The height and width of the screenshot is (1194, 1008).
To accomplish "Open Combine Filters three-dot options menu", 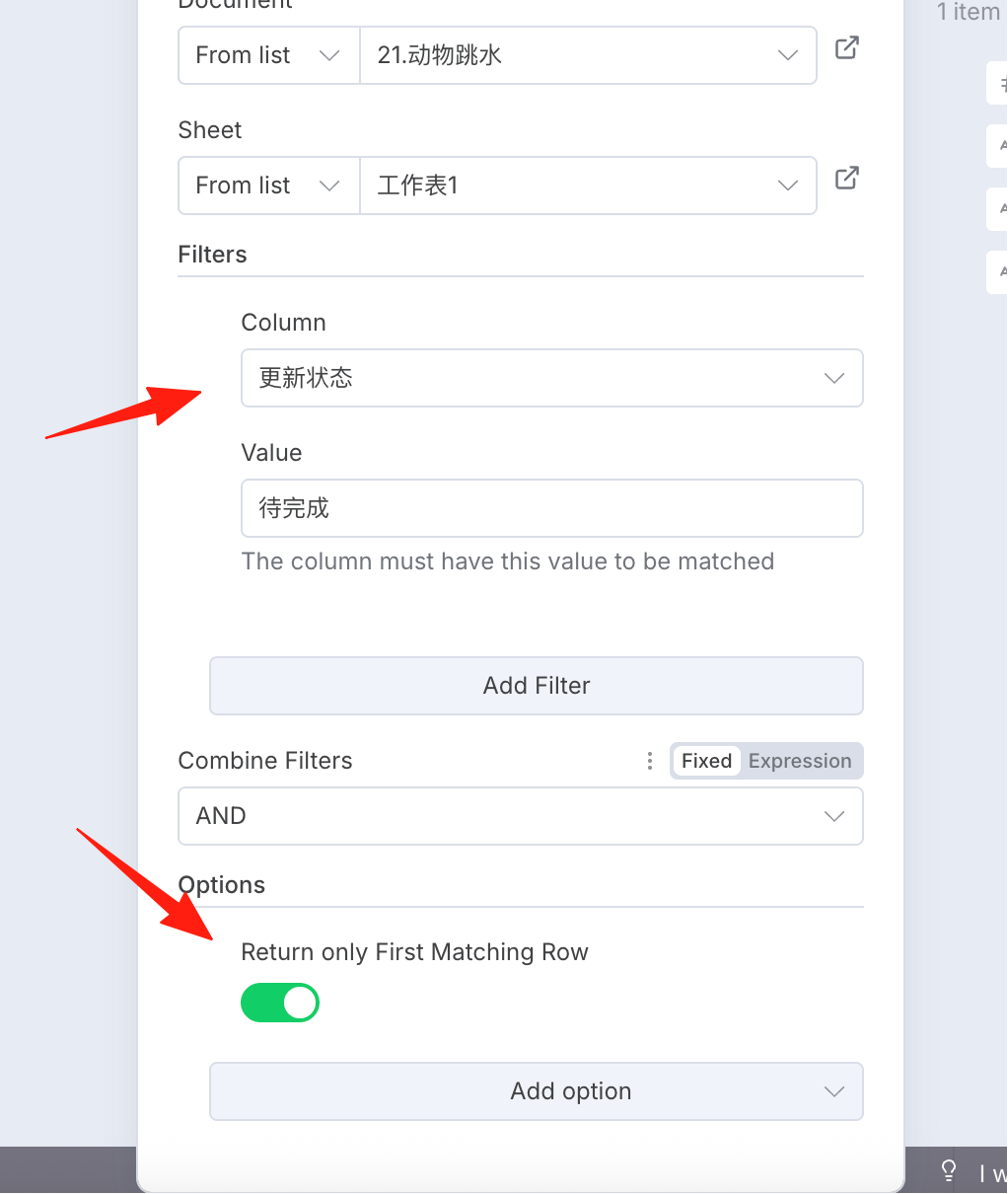I will tap(650, 761).
